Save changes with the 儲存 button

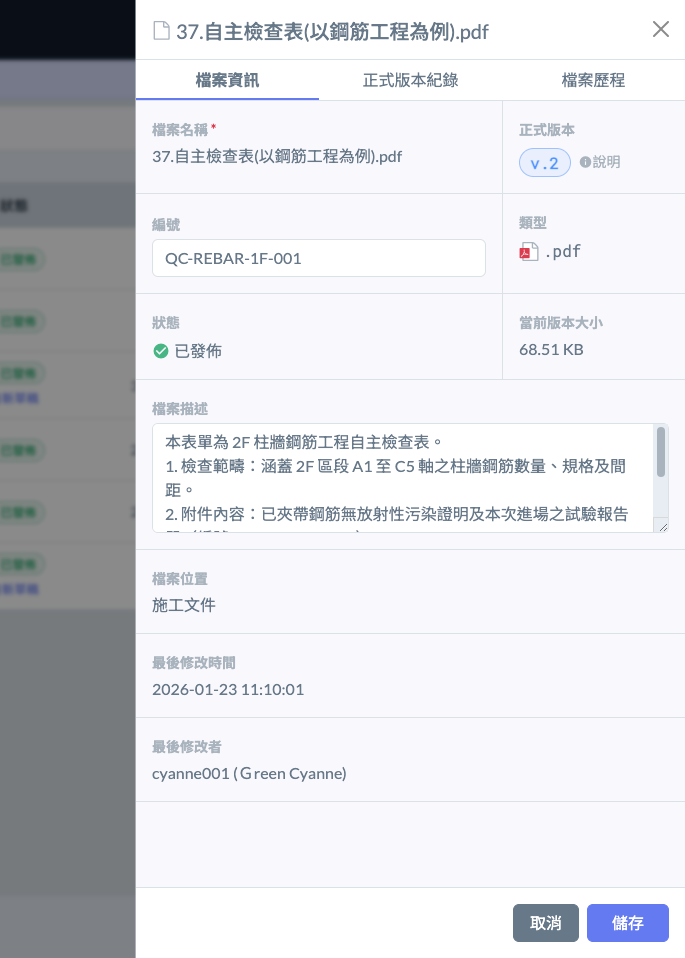(627, 923)
